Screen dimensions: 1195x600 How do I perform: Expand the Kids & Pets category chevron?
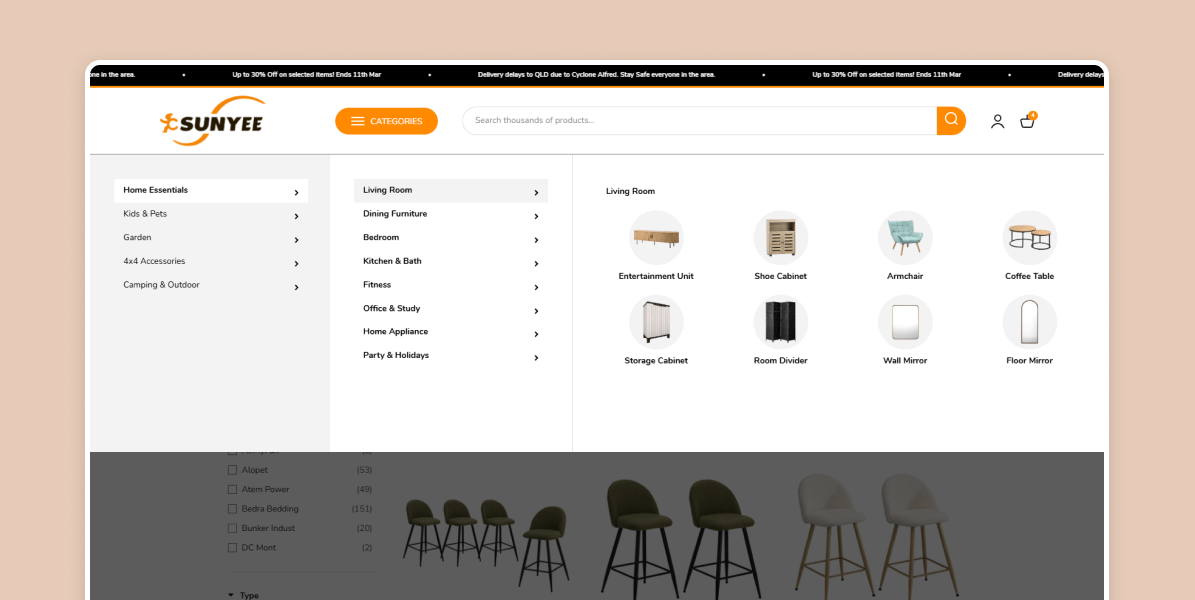(x=296, y=215)
